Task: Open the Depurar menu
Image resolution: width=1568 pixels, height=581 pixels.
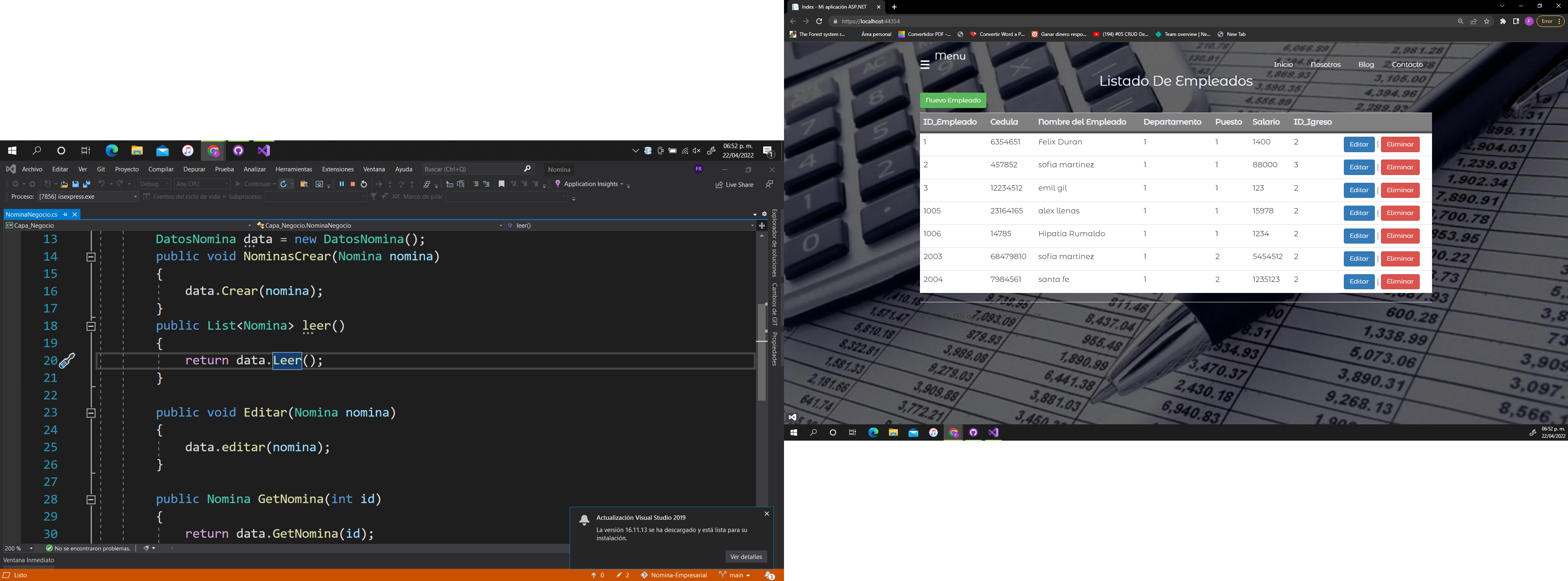Action: (194, 170)
